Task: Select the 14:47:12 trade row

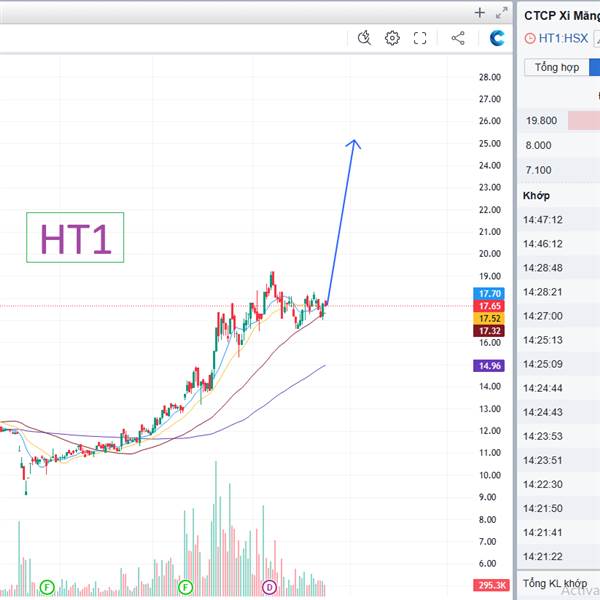Action: coord(559,220)
